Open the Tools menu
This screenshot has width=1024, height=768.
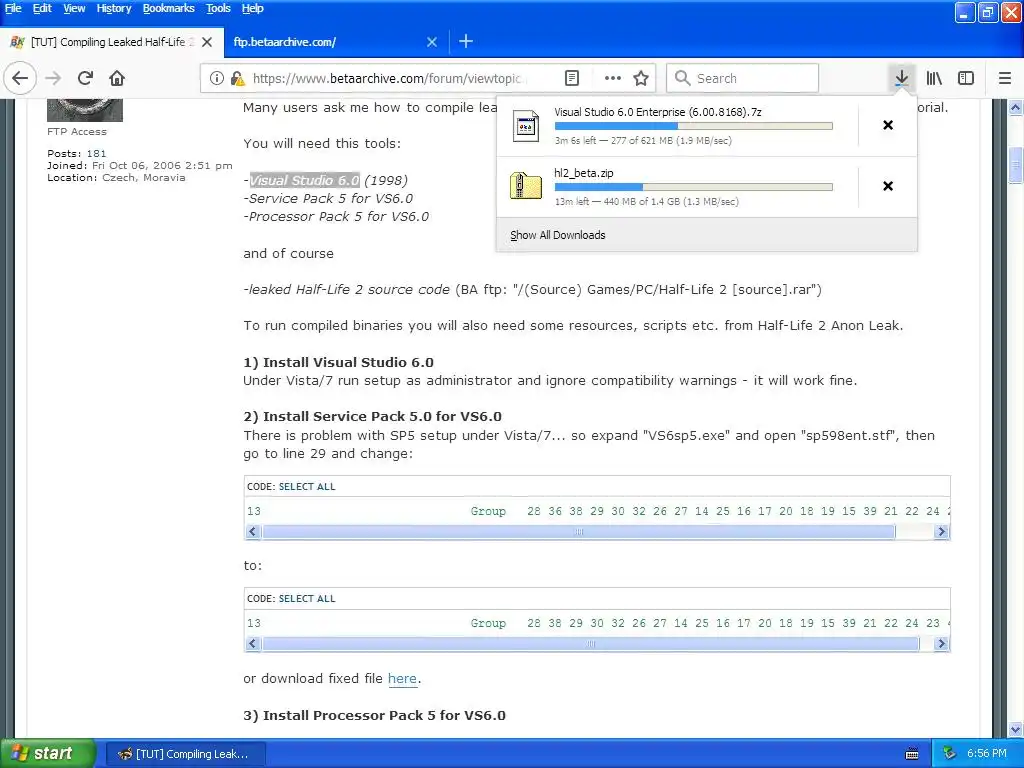[x=218, y=8]
